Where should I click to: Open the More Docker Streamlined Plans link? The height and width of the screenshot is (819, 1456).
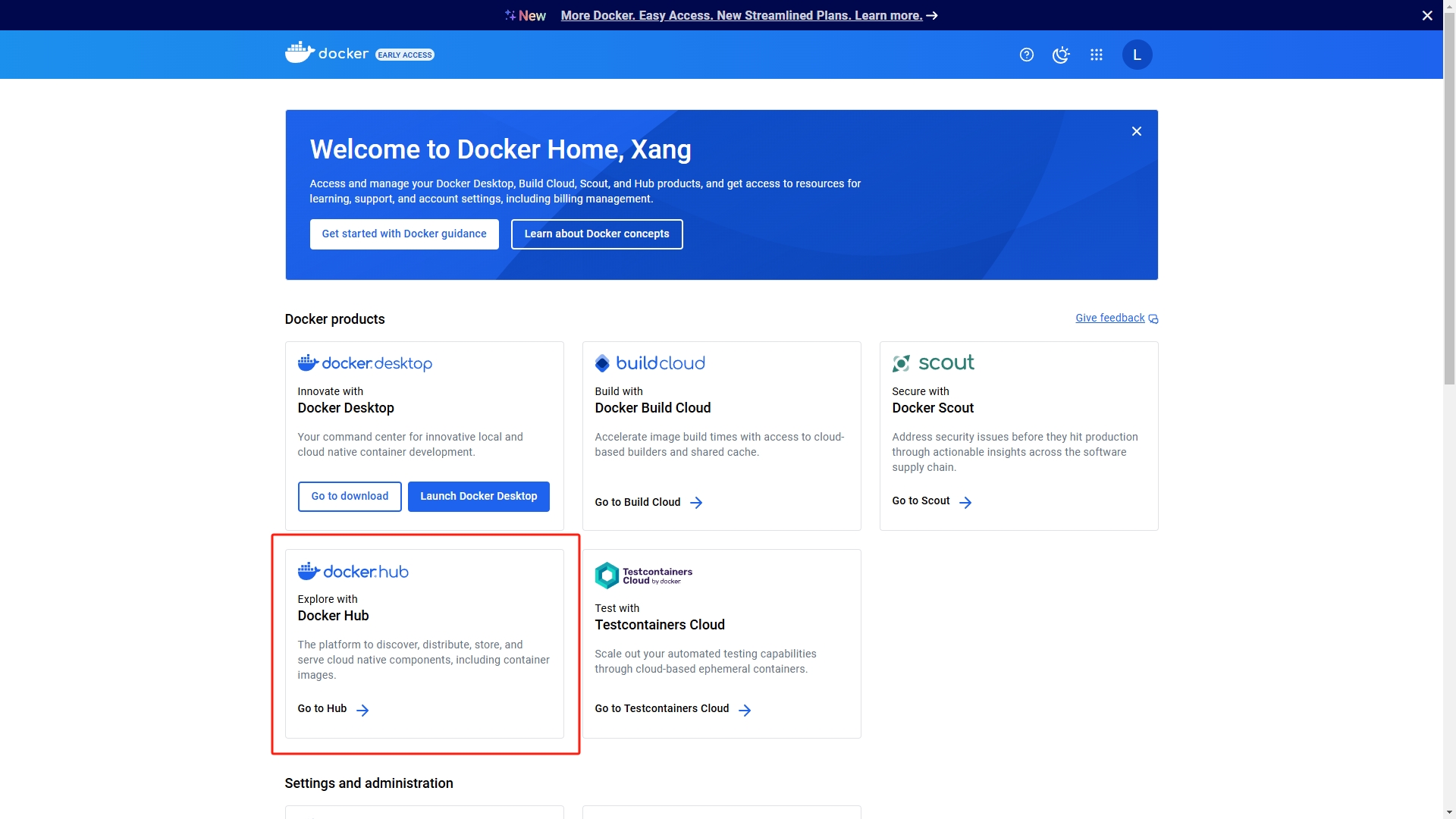click(x=742, y=15)
